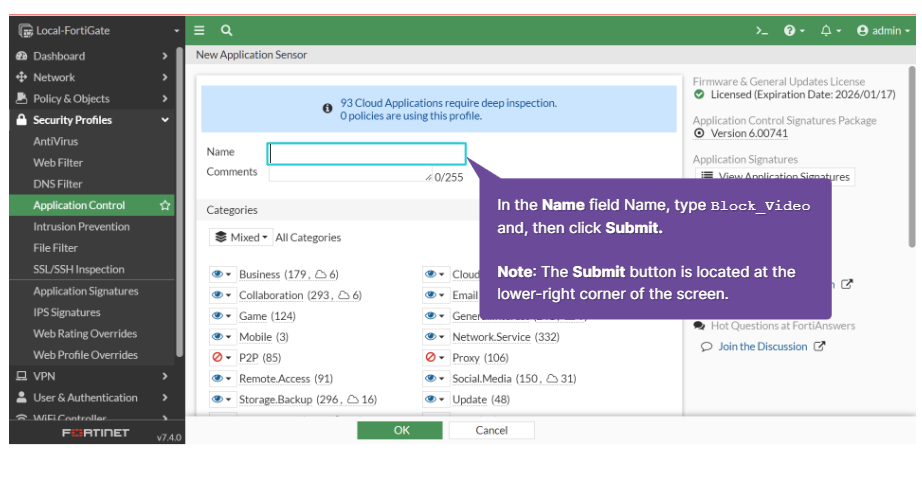Click the 0 policies are using link
Screen dimensions: 922x479
pyautogui.click(x=411, y=116)
